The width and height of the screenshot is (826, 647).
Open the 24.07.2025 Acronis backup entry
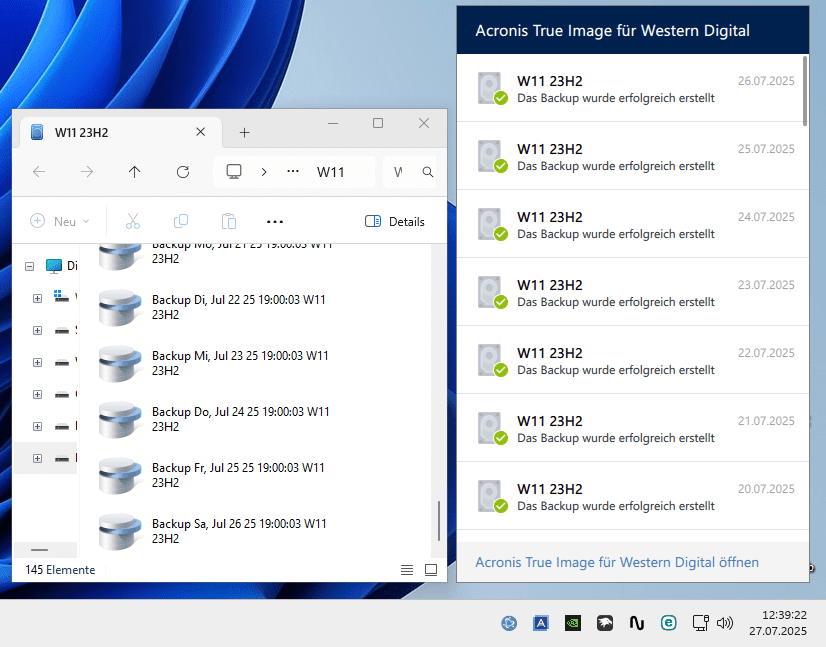click(632, 224)
